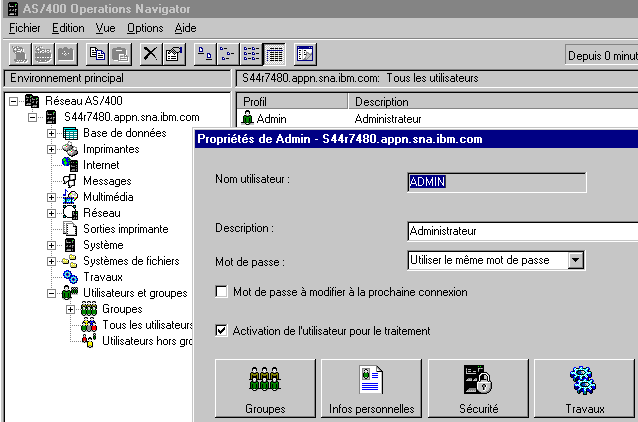Click the Paste toolbar icon
Image resolution: width=638 pixels, height=422 pixels.
tap(120, 54)
